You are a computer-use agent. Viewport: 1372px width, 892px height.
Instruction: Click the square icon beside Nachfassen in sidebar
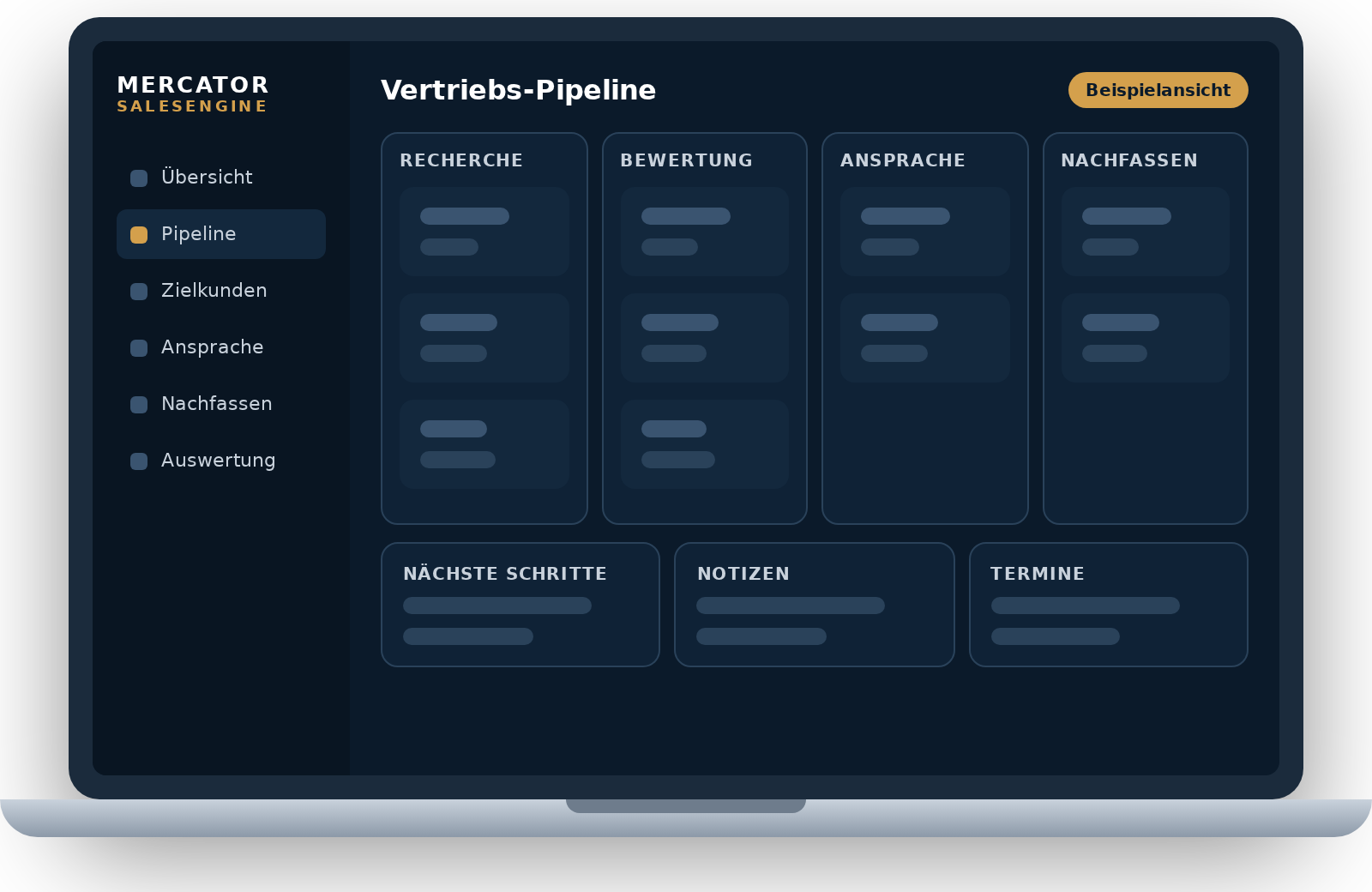[x=139, y=405]
